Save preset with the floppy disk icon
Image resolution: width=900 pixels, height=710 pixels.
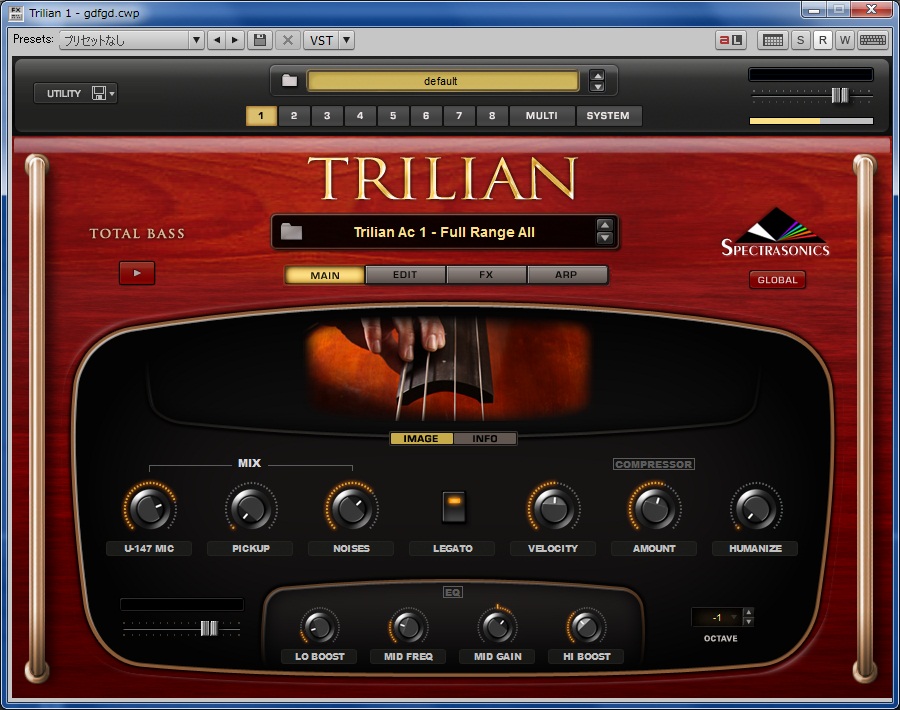(x=260, y=40)
